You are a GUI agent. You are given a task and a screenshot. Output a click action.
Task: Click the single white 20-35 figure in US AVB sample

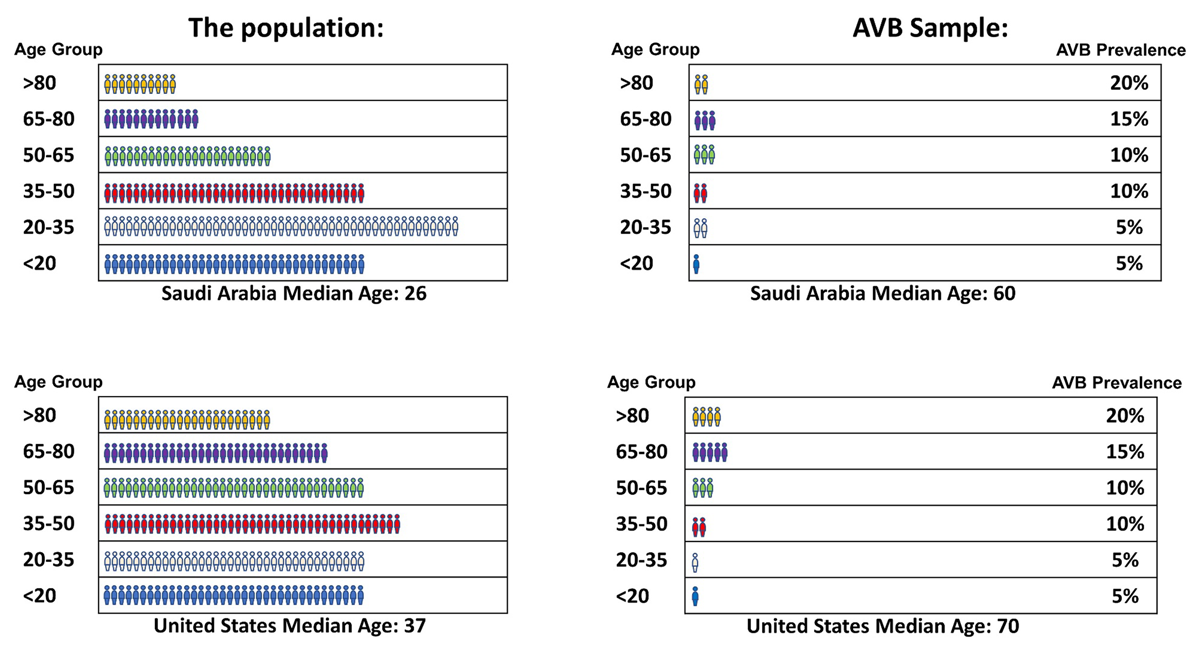[x=695, y=561]
